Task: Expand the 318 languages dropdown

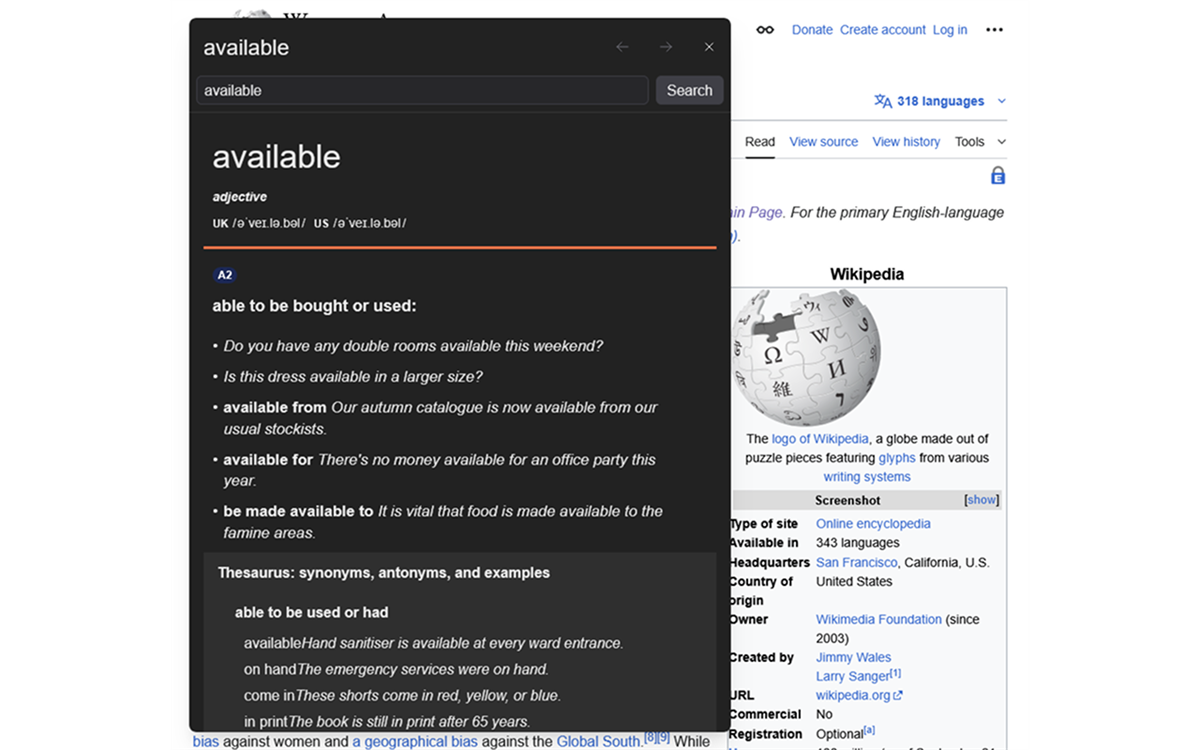Action: 940,101
